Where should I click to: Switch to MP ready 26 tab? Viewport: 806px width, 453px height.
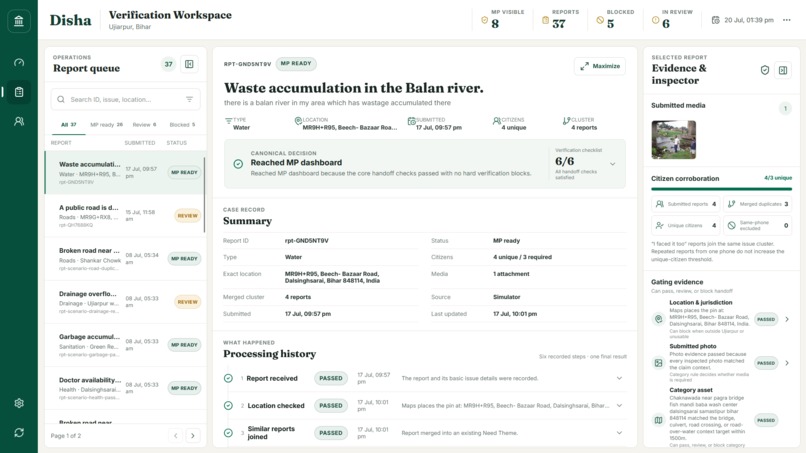pos(106,125)
